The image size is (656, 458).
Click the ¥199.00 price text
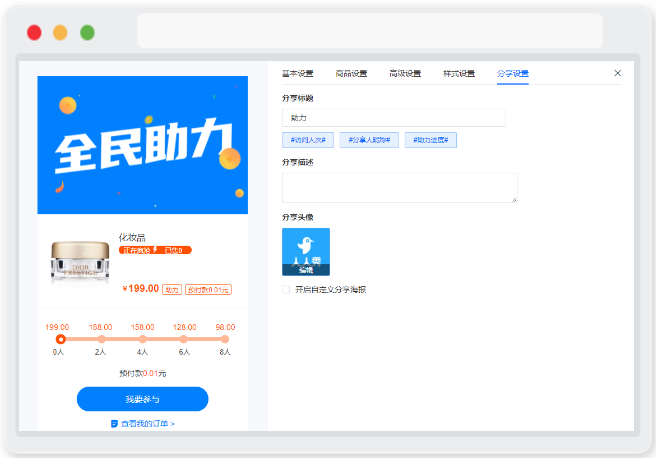[x=141, y=289]
